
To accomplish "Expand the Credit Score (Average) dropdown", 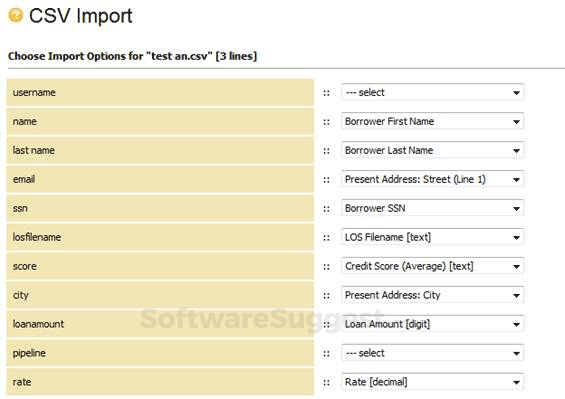I will [432, 266].
